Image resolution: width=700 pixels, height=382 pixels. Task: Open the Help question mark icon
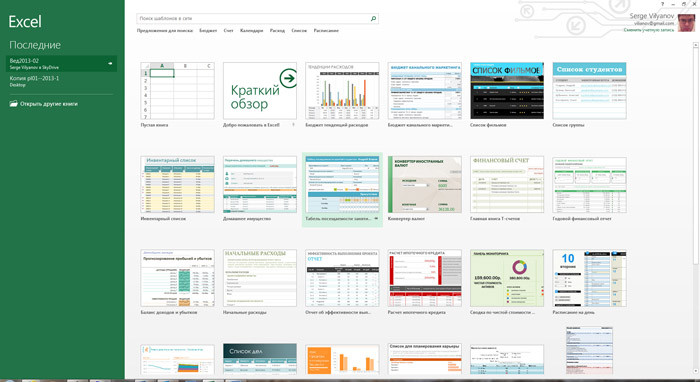(662, 4)
